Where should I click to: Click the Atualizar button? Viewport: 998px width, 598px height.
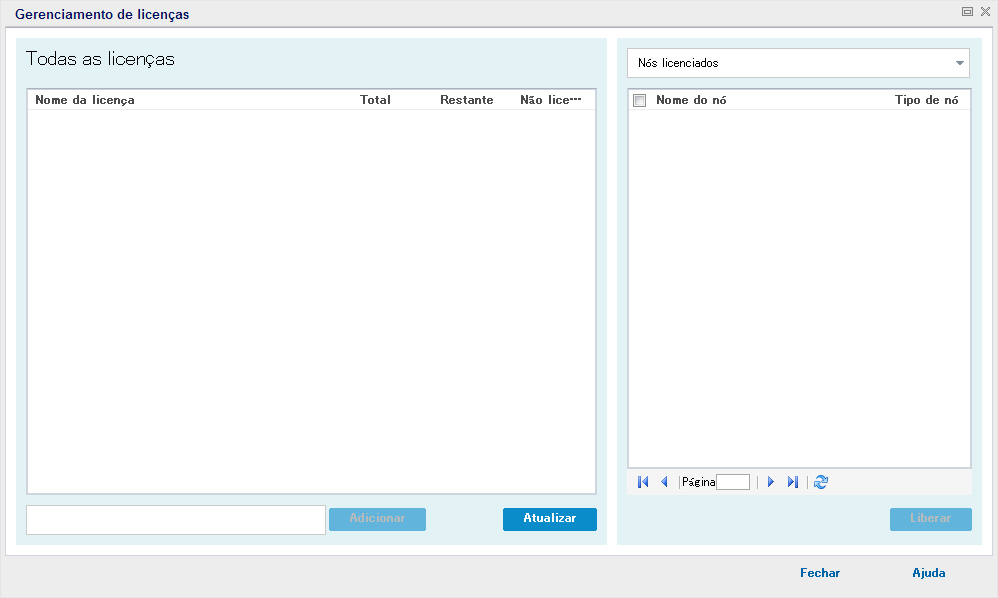pos(550,518)
